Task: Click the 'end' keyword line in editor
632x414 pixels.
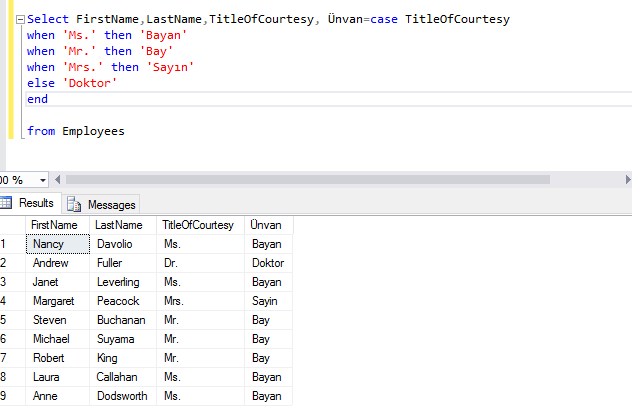Action: coord(37,99)
